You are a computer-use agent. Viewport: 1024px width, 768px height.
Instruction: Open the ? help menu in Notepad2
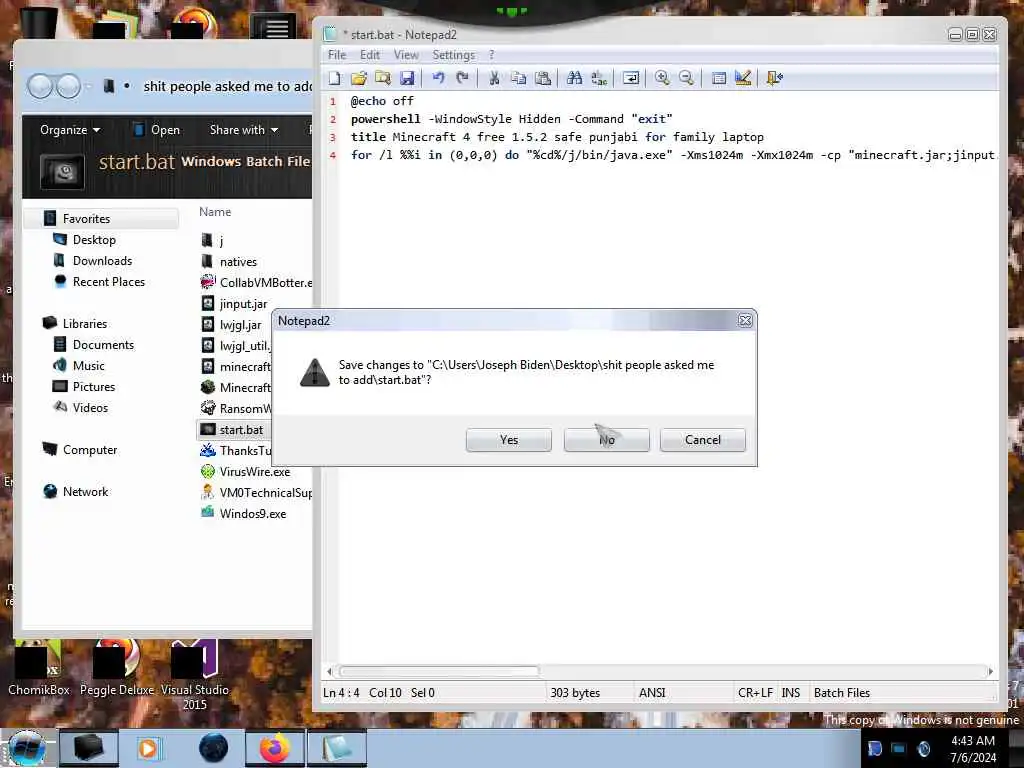[492, 55]
